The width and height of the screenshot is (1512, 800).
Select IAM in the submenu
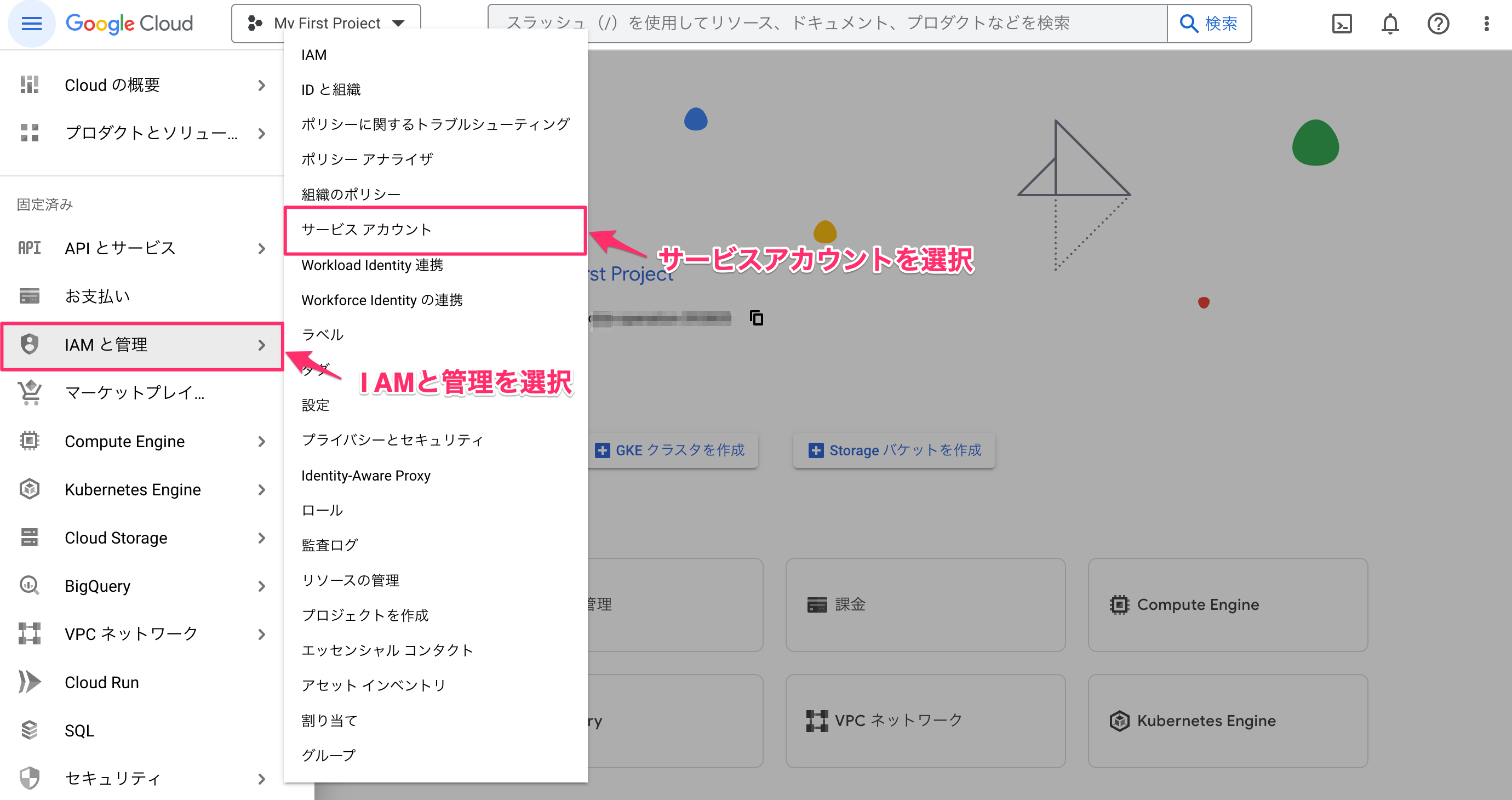pyautogui.click(x=435, y=55)
